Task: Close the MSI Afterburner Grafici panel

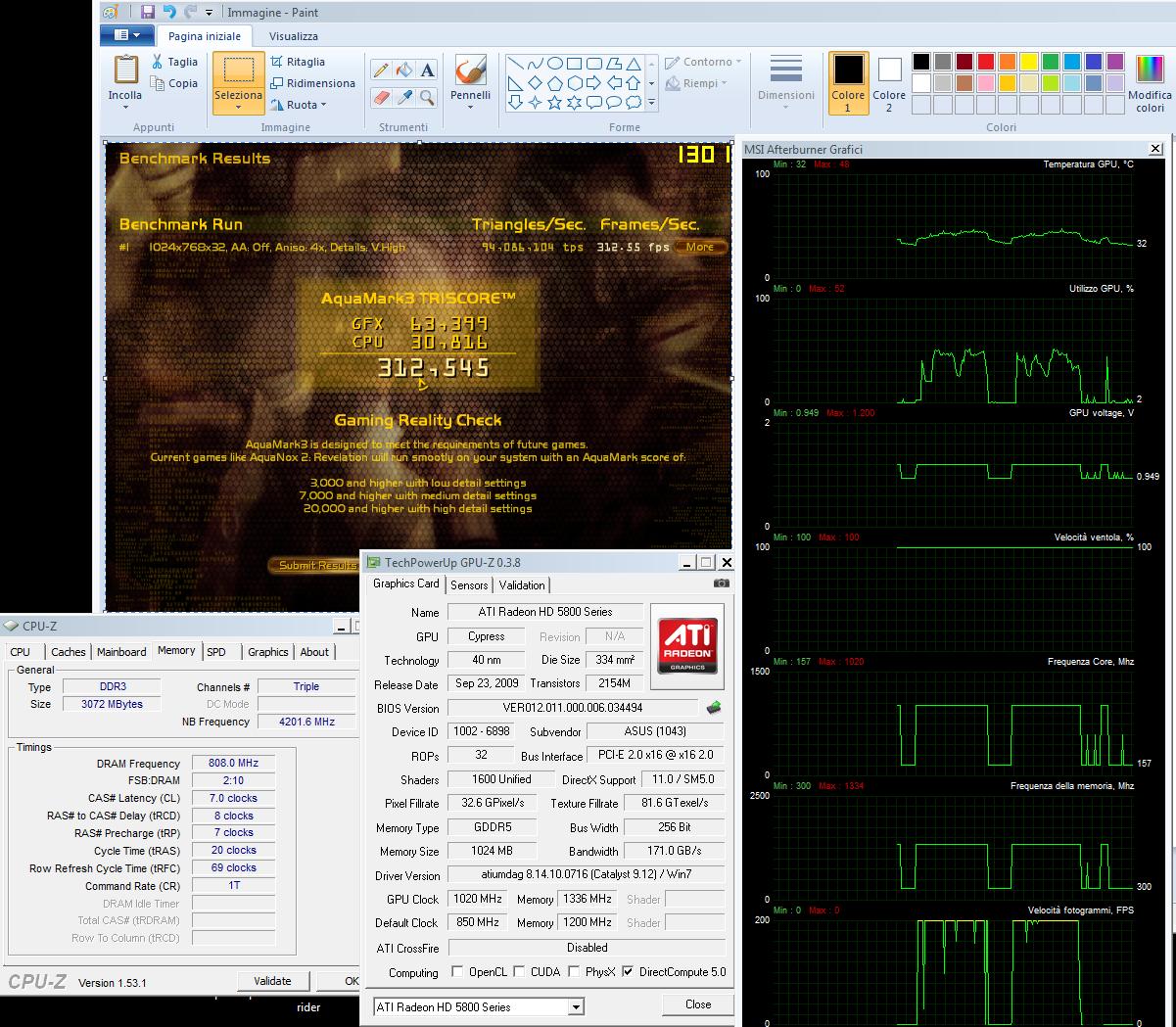Action: (x=1155, y=149)
